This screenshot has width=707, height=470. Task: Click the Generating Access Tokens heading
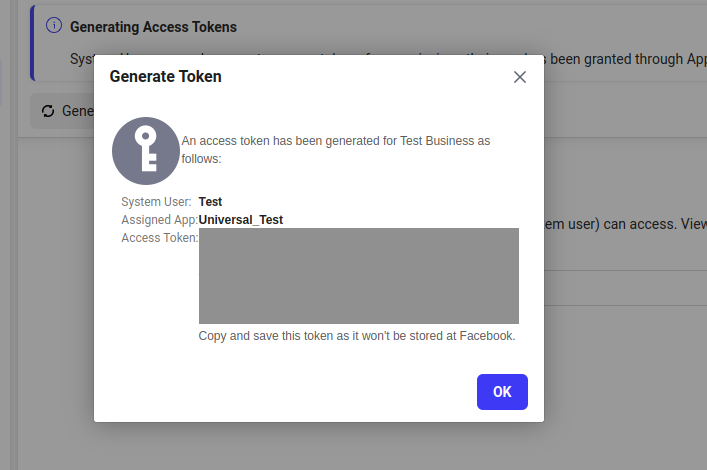pos(153,27)
